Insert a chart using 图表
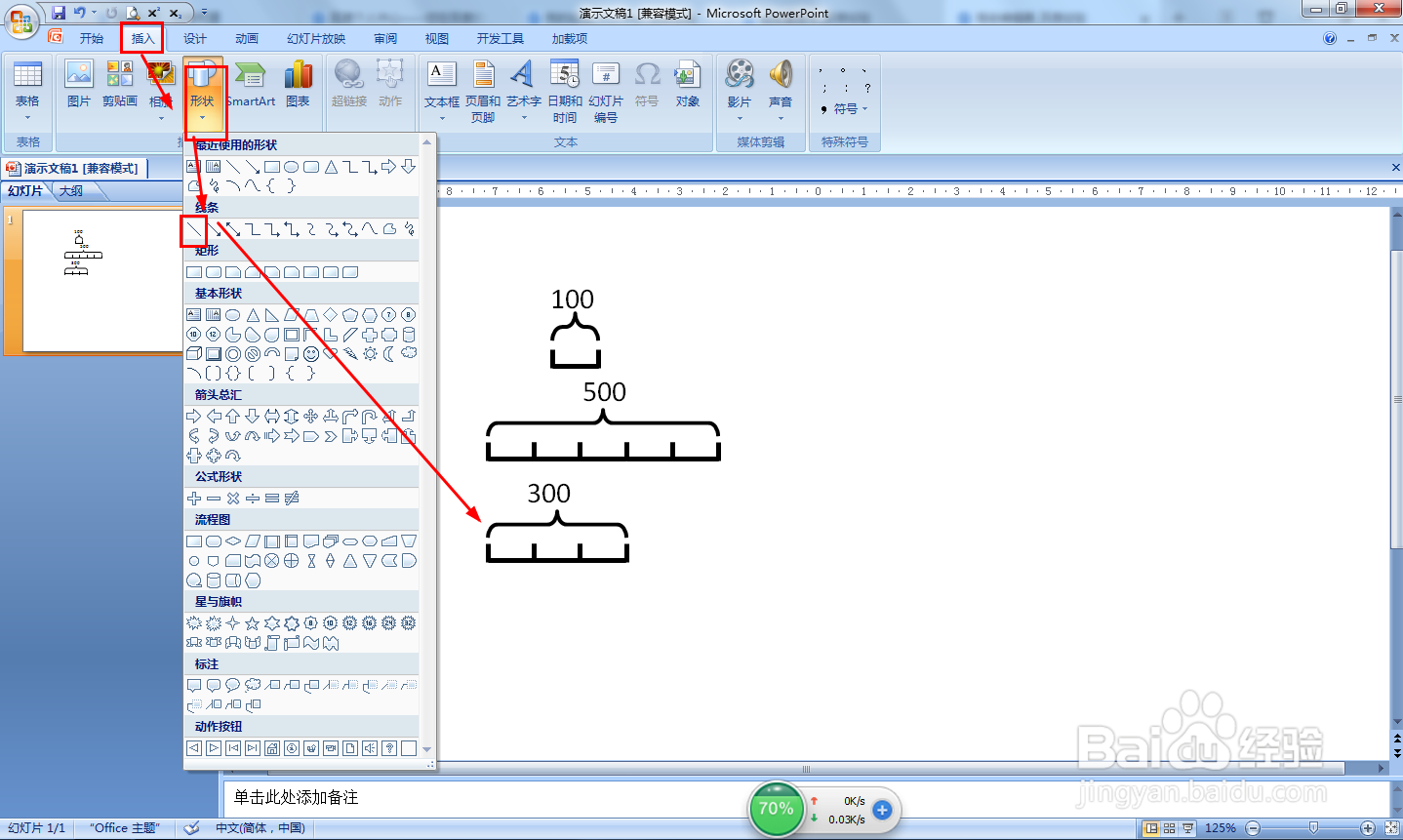Image resolution: width=1403 pixels, height=840 pixels. click(298, 85)
